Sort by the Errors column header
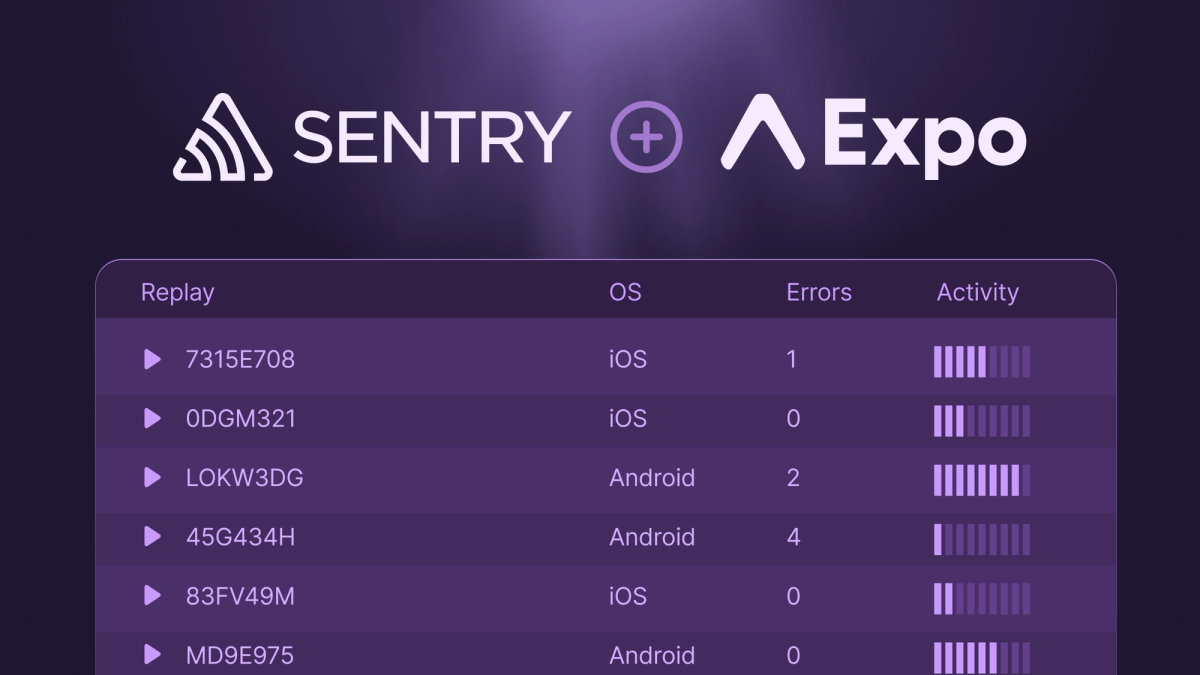This screenshot has width=1200, height=675. click(x=819, y=291)
